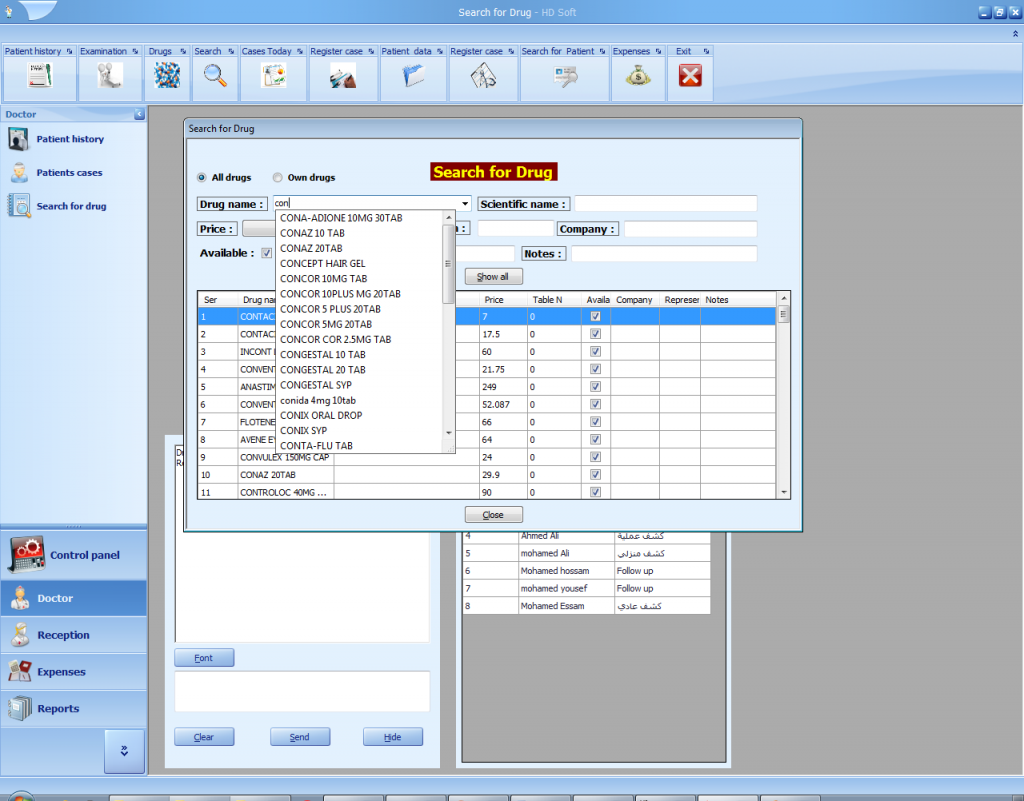Click the Notes input field
This screenshot has height=801, width=1024.
(664, 254)
